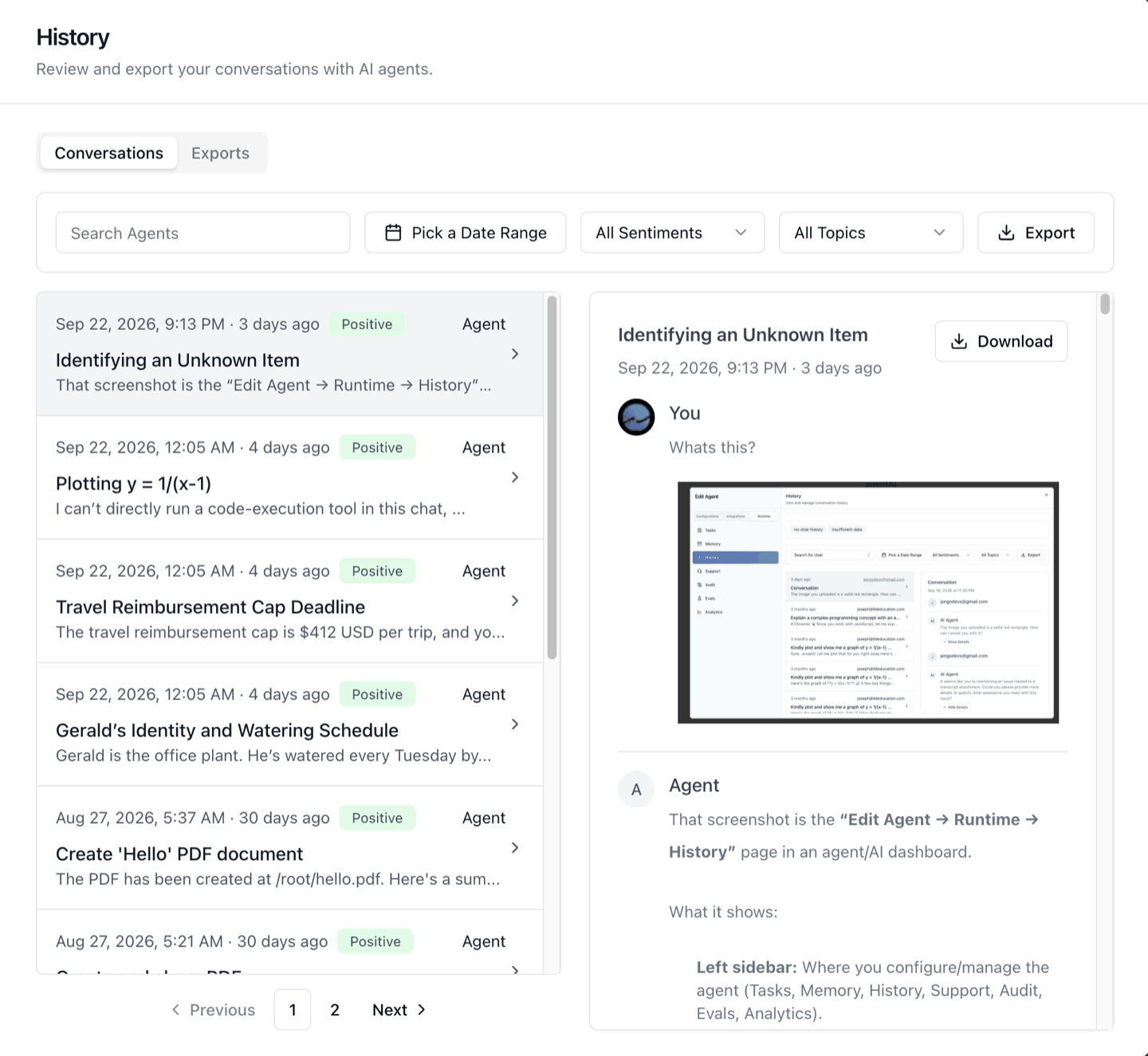
Task: Click the Download button label
Action: [1015, 341]
